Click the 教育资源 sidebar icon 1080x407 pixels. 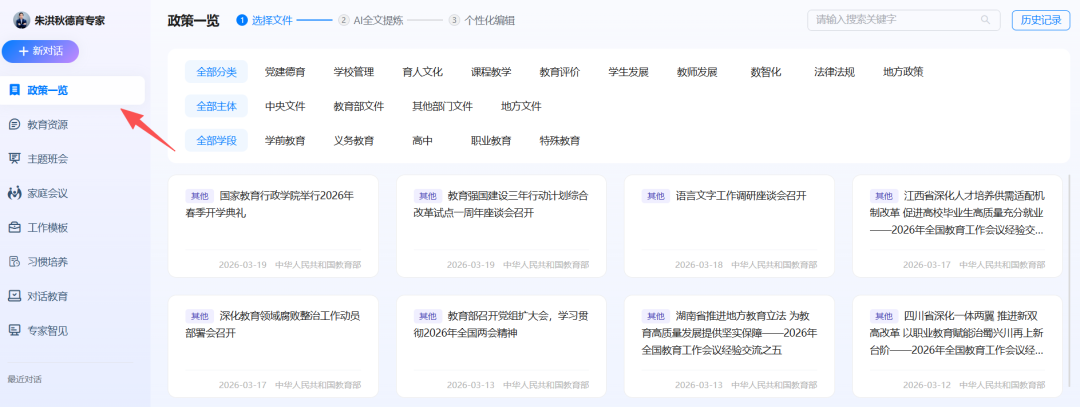click(x=14, y=125)
